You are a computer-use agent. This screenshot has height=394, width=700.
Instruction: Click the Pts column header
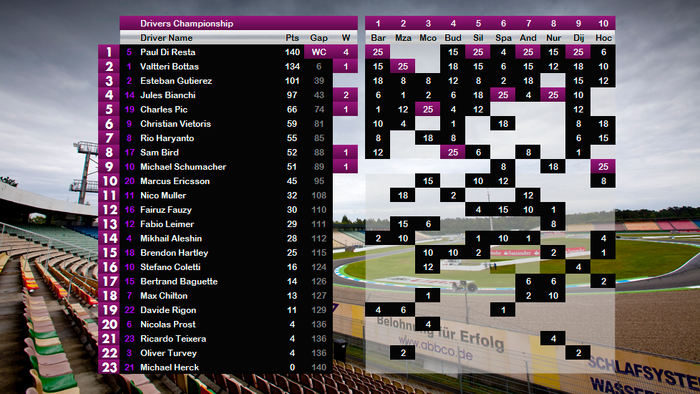(292, 38)
